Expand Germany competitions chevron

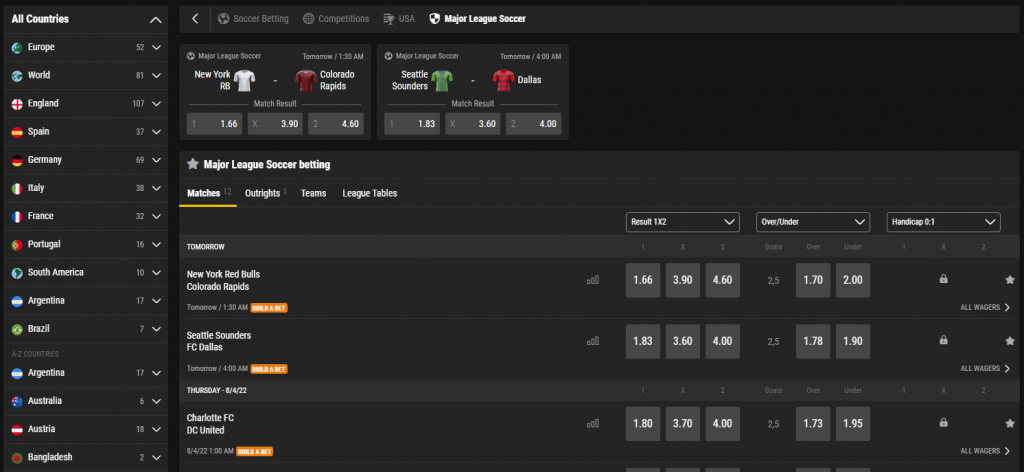click(x=156, y=160)
